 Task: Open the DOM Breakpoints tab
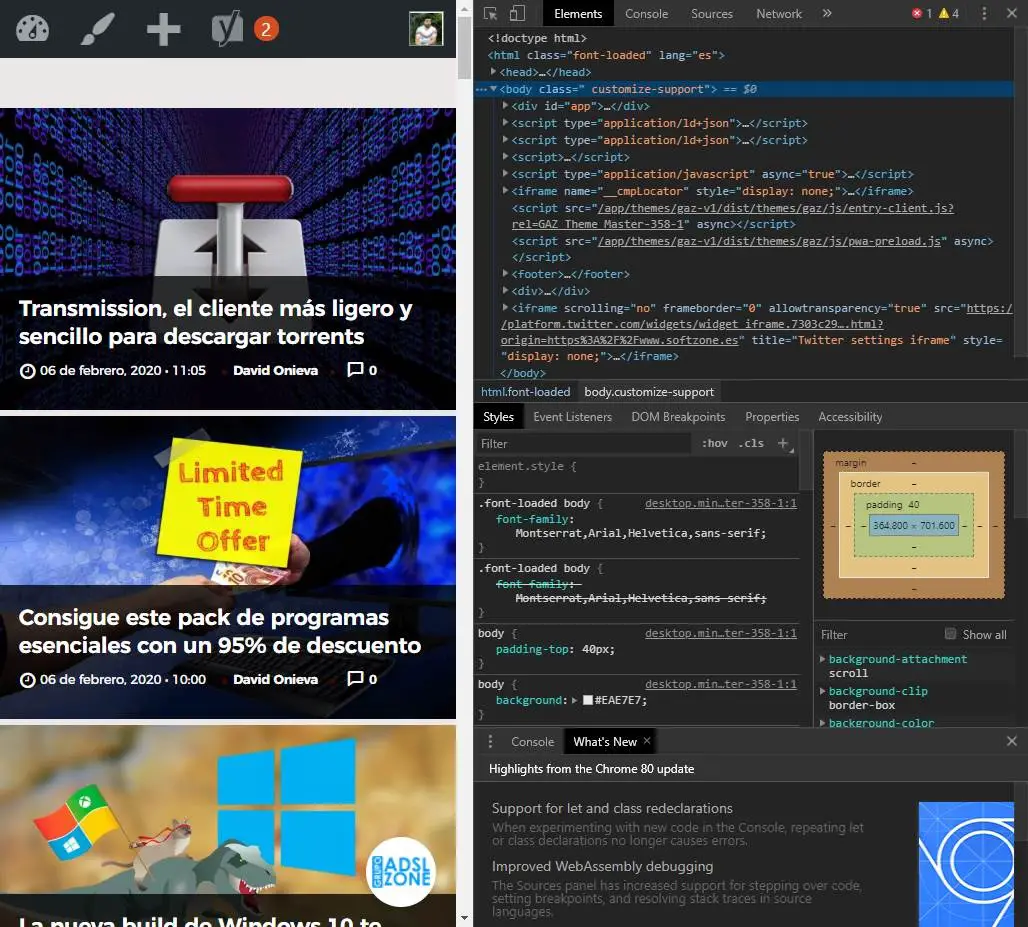[678, 417]
